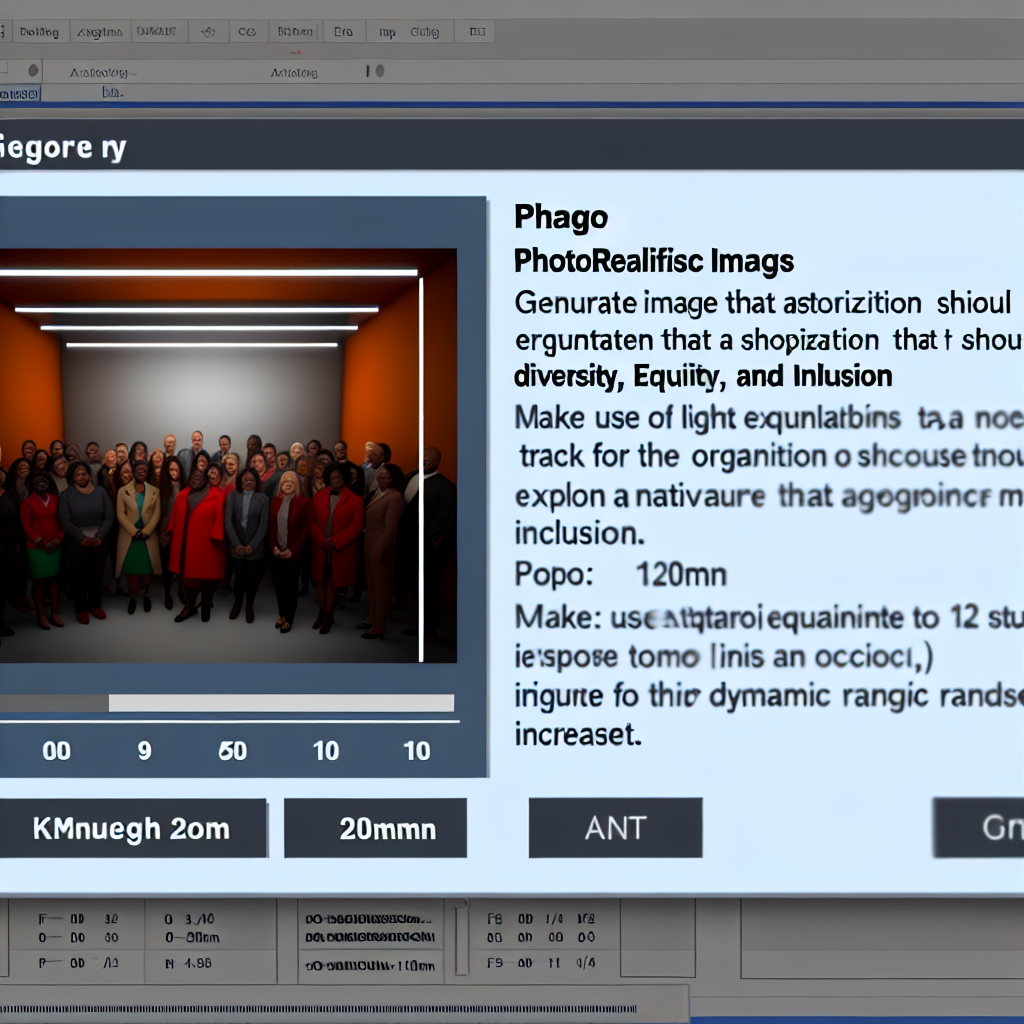The height and width of the screenshot is (1024, 1024).
Task: Click the 20mmn button
Action: (376, 828)
